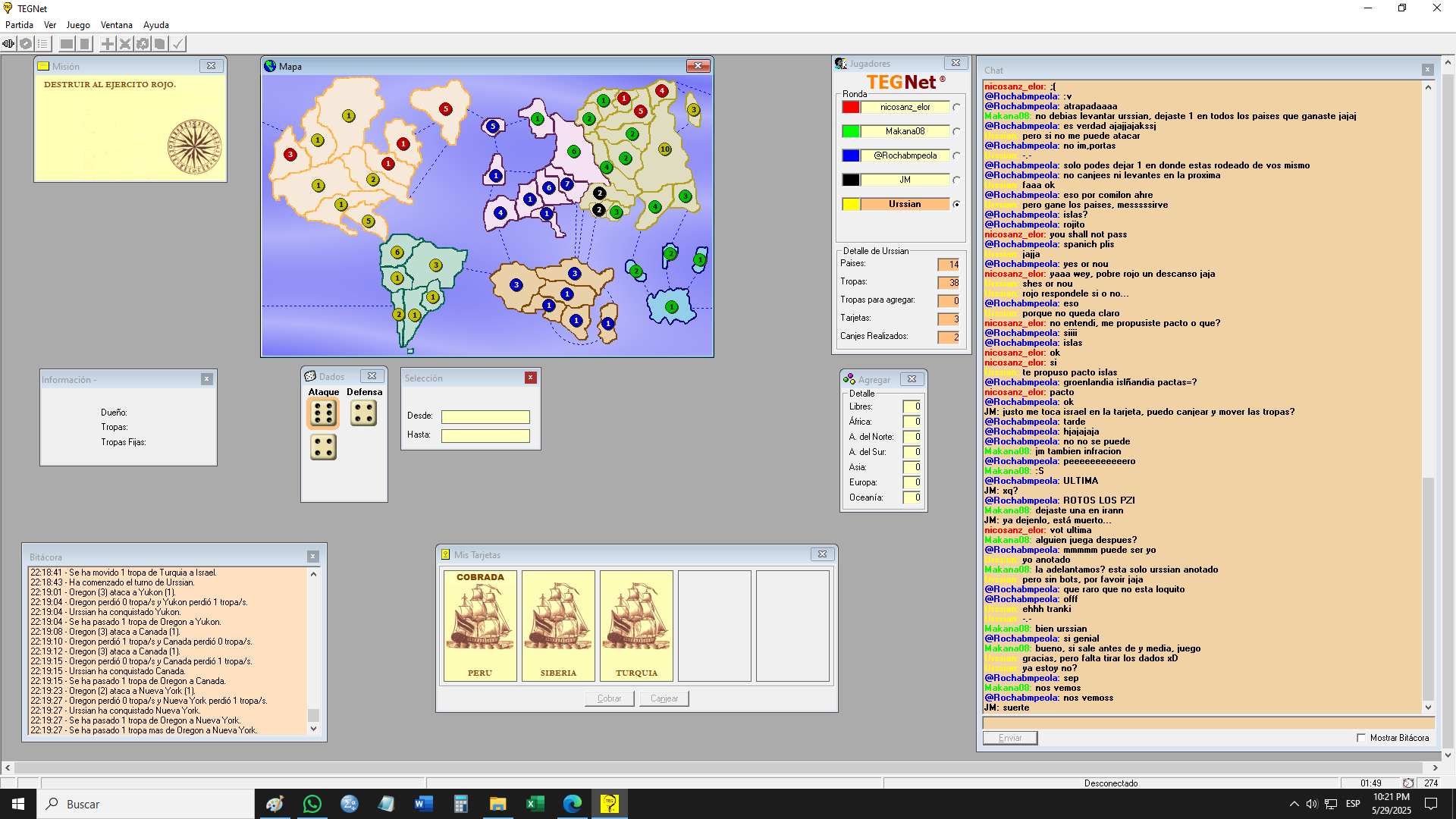Click the disconnect toolbar icon
Screen dimensions: 1456x819
tap(26, 44)
